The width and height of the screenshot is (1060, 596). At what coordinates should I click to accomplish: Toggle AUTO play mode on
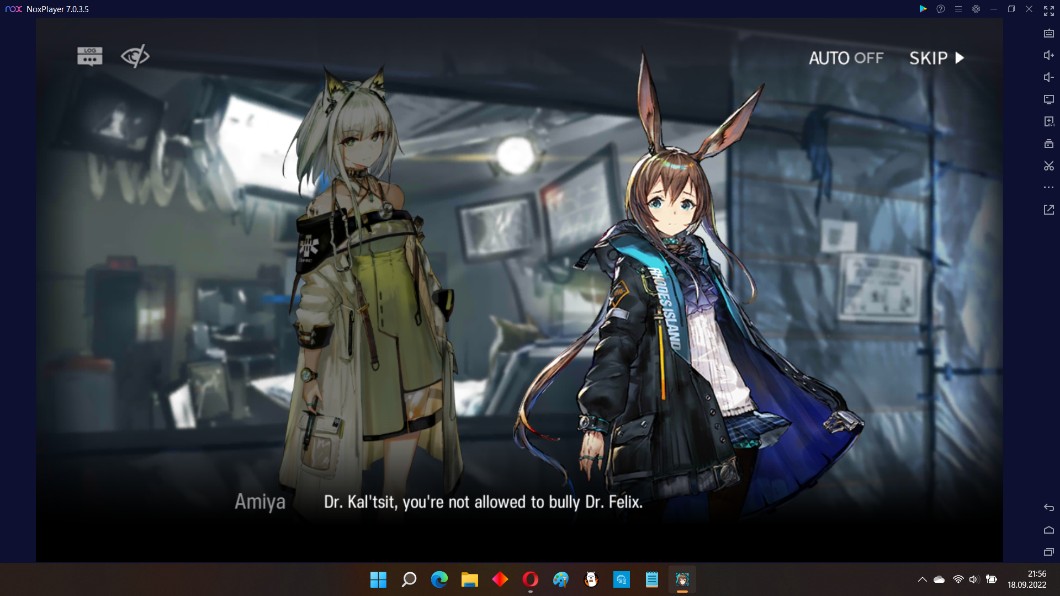[x=845, y=58]
